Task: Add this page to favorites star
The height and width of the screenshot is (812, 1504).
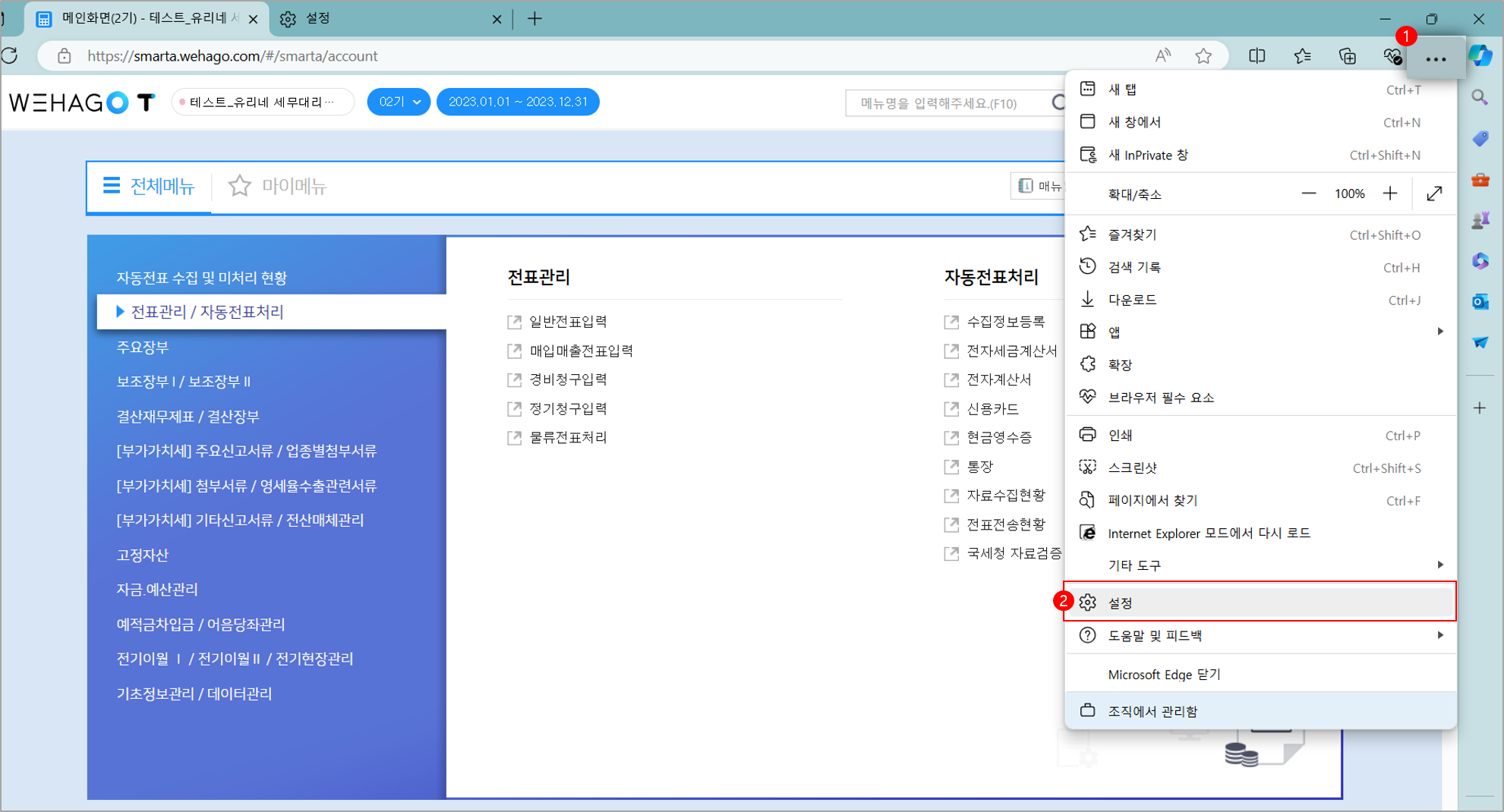Action: coord(1203,56)
